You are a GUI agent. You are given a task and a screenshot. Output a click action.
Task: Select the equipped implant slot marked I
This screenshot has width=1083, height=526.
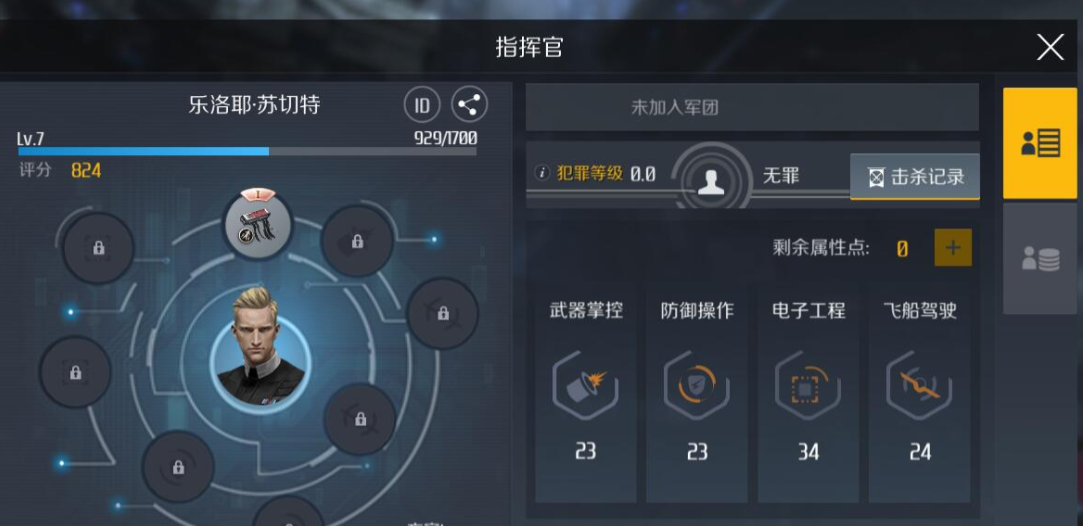coord(258,222)
